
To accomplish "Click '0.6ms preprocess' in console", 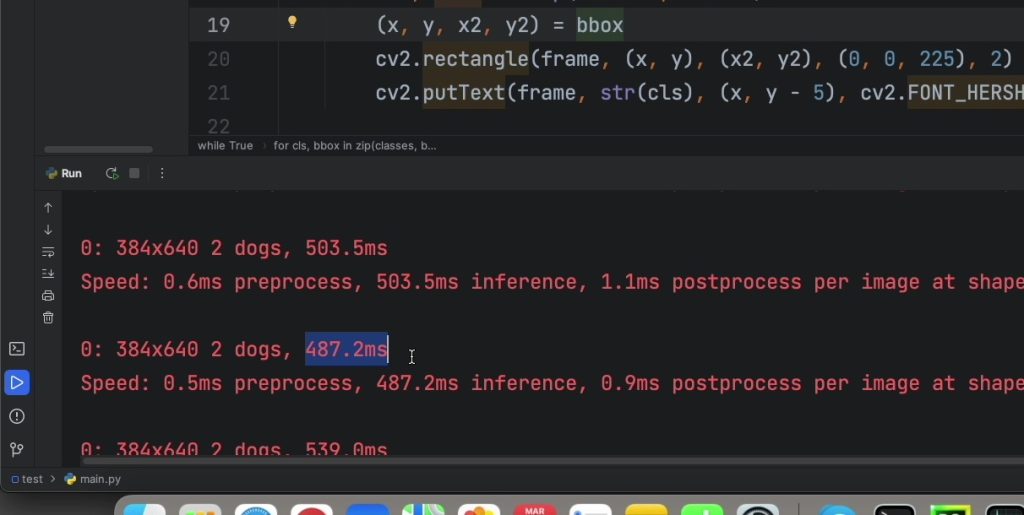I will point(258,282).
